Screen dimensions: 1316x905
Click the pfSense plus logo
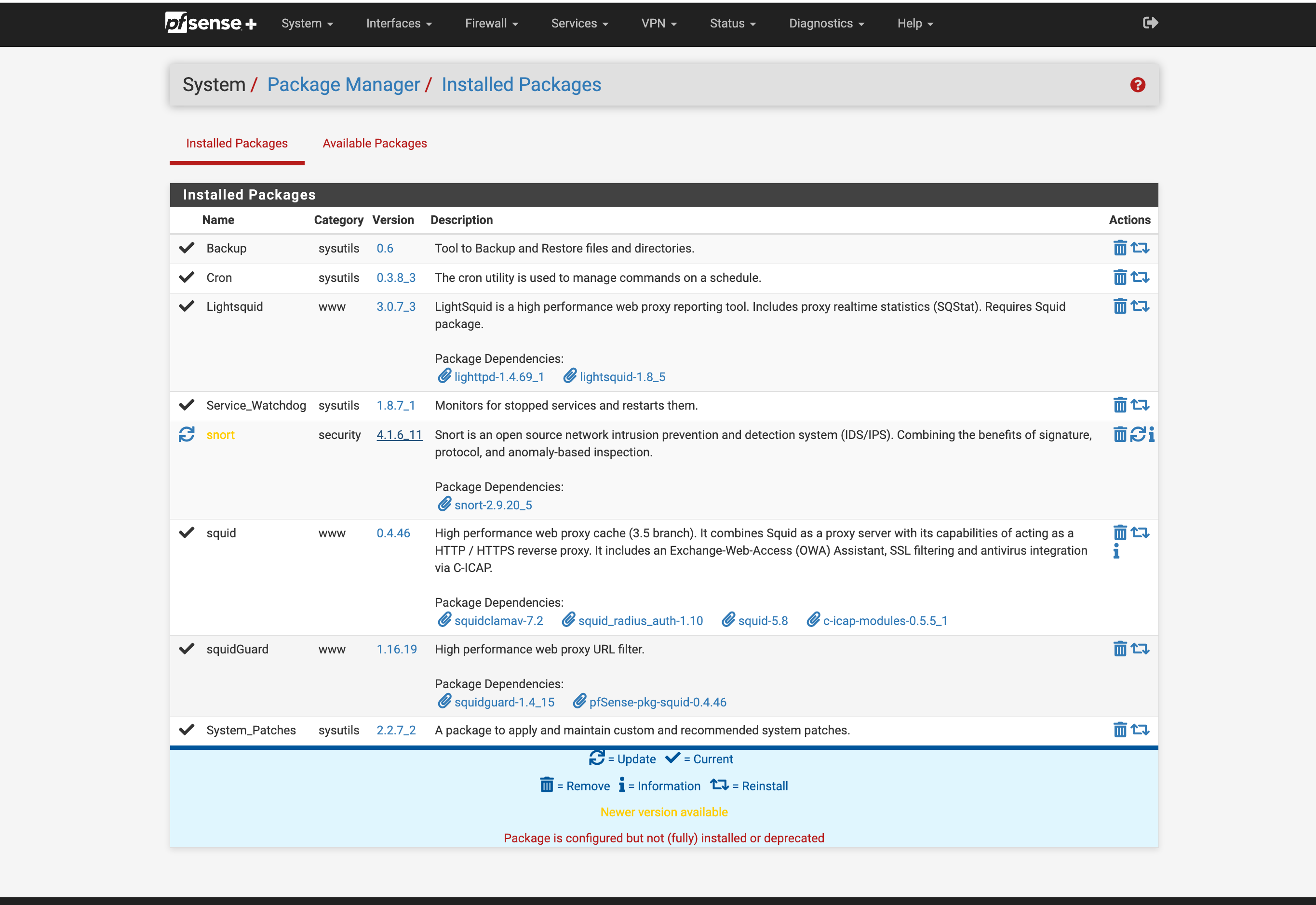coord(211,23)
